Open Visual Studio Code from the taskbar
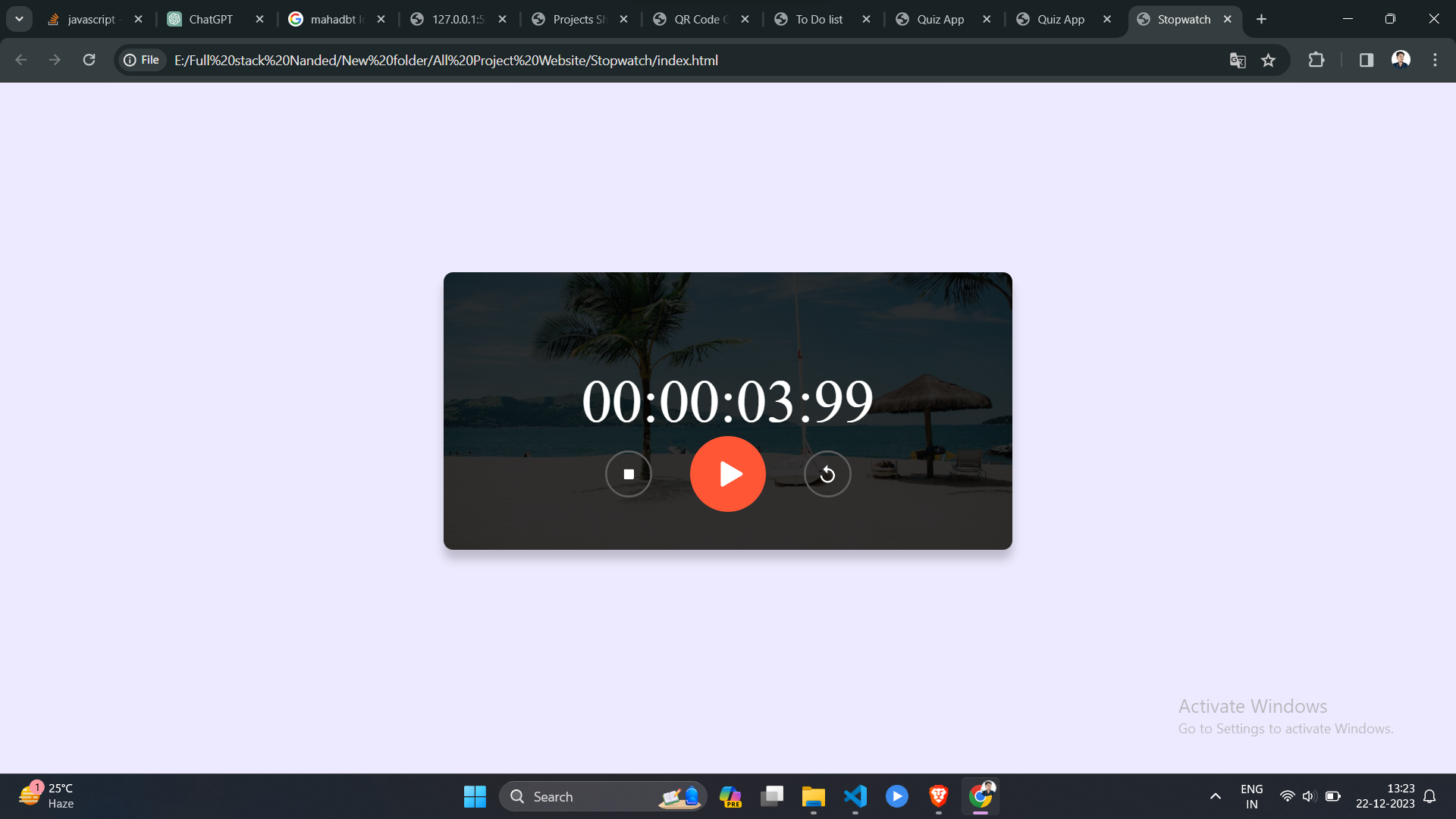 pyautogui.click(x=855, y=796)
